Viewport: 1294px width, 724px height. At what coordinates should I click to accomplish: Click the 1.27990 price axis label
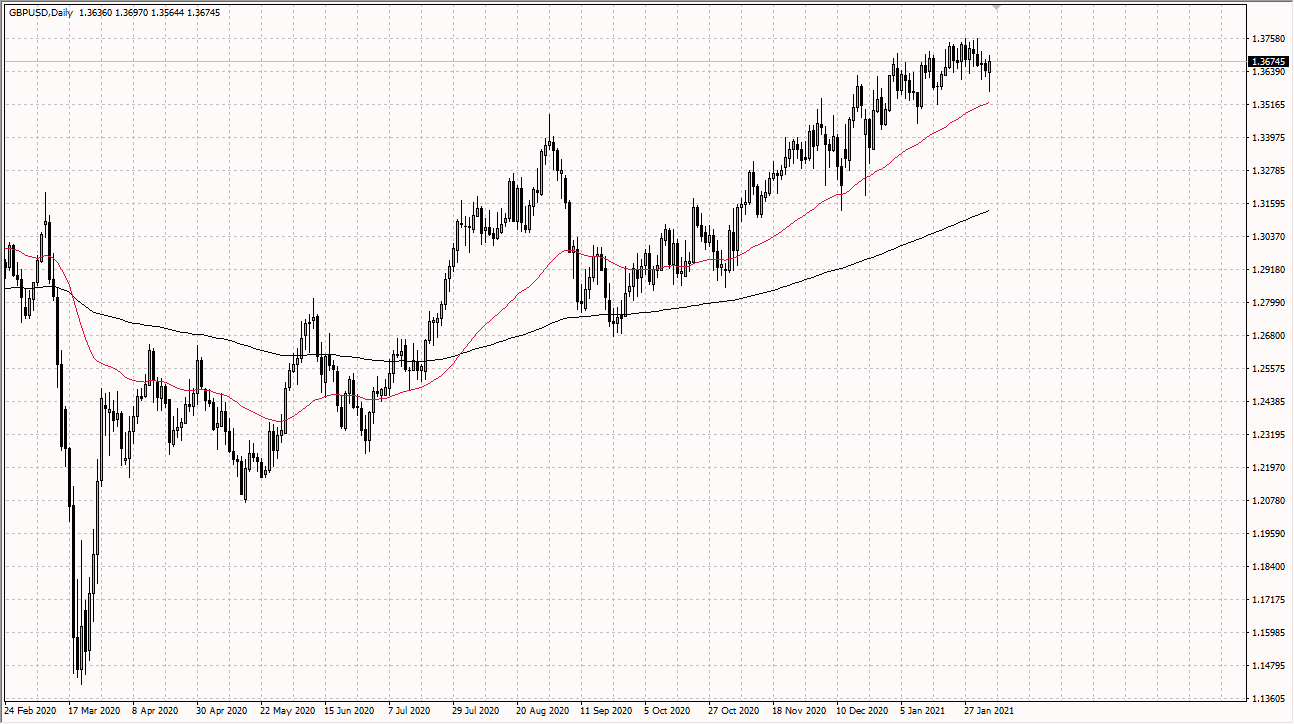pos(1267,303)
